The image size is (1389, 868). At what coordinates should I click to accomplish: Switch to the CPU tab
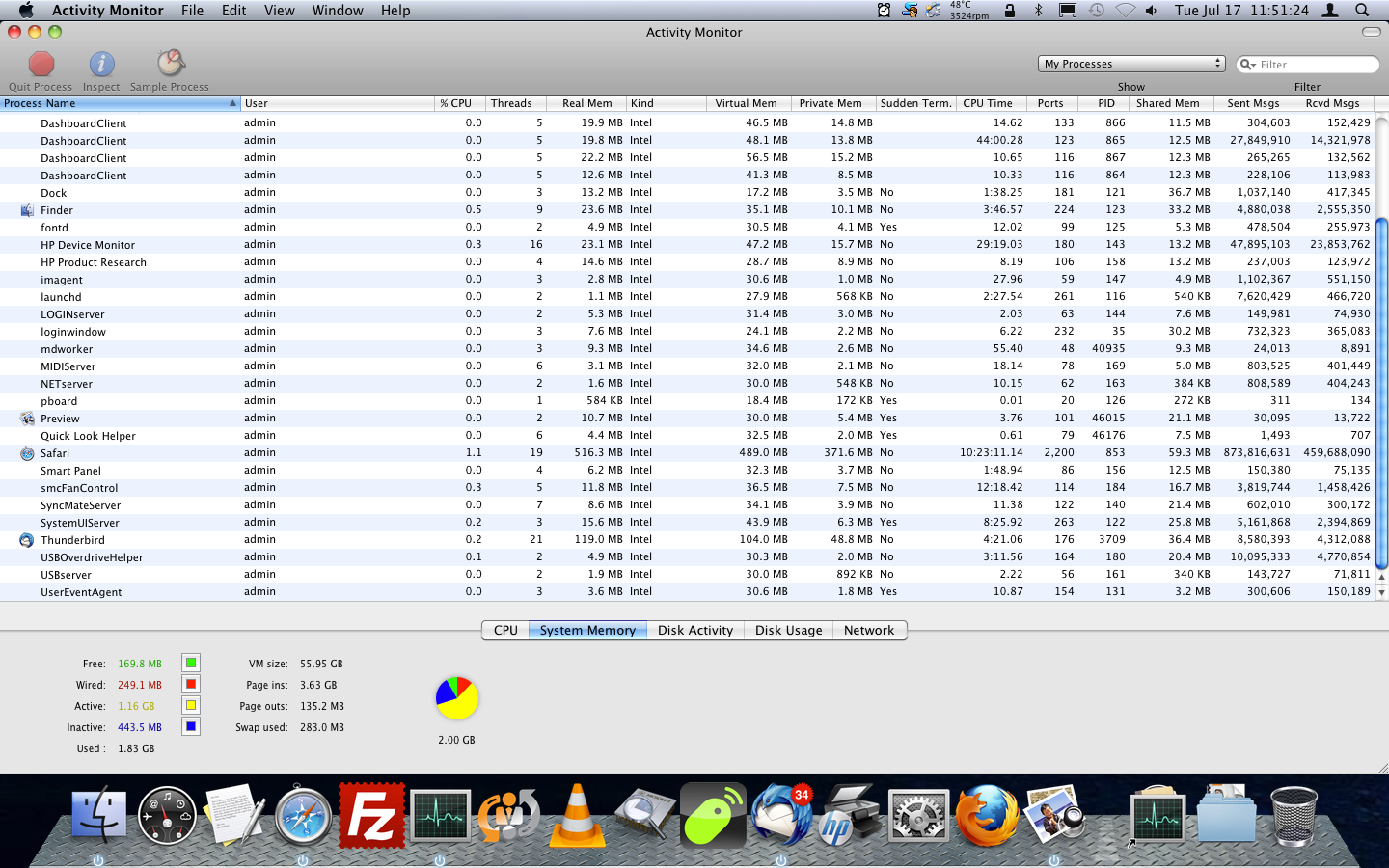click(505, 630)
